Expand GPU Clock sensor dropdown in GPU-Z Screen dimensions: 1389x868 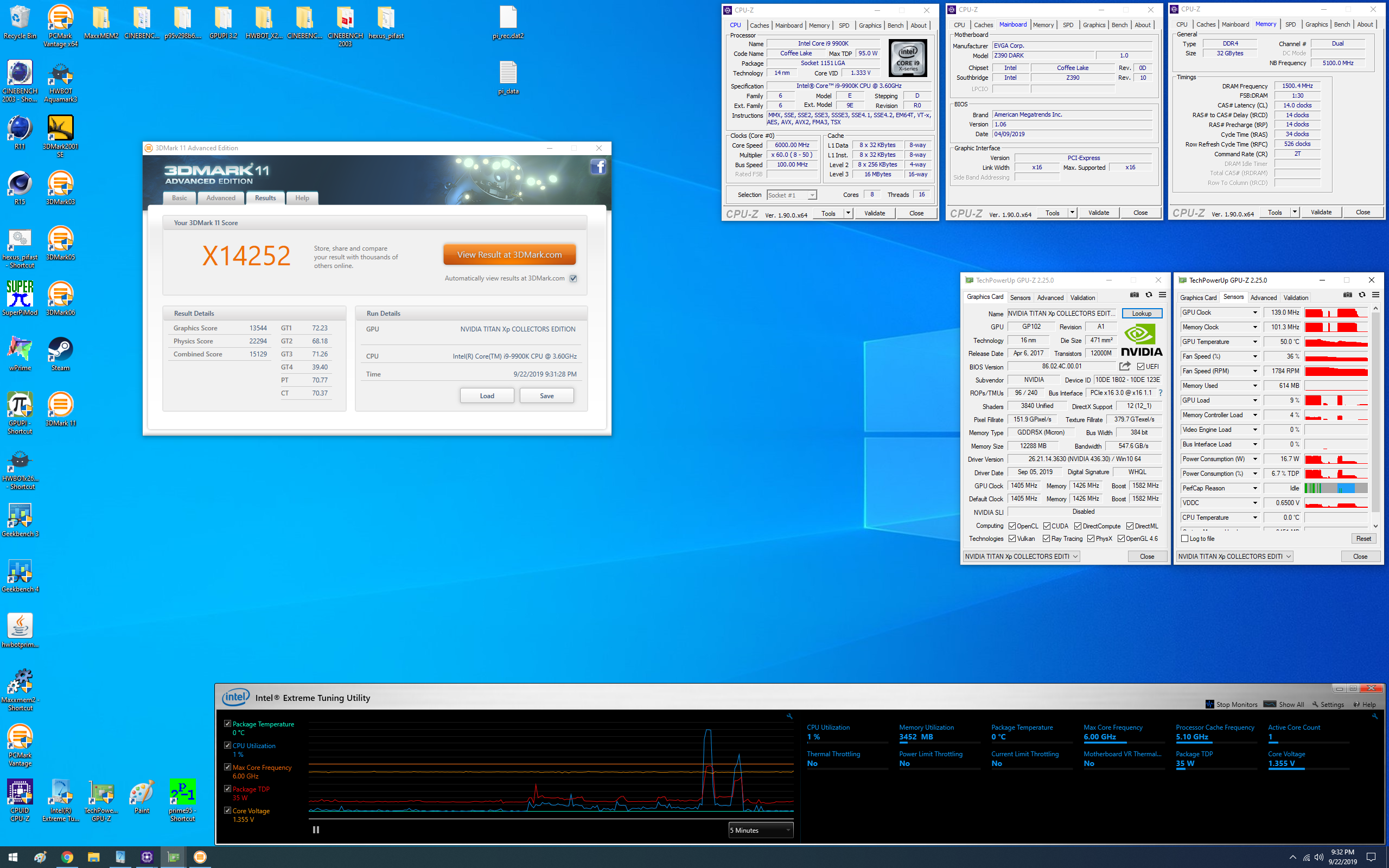(1254, 312)
